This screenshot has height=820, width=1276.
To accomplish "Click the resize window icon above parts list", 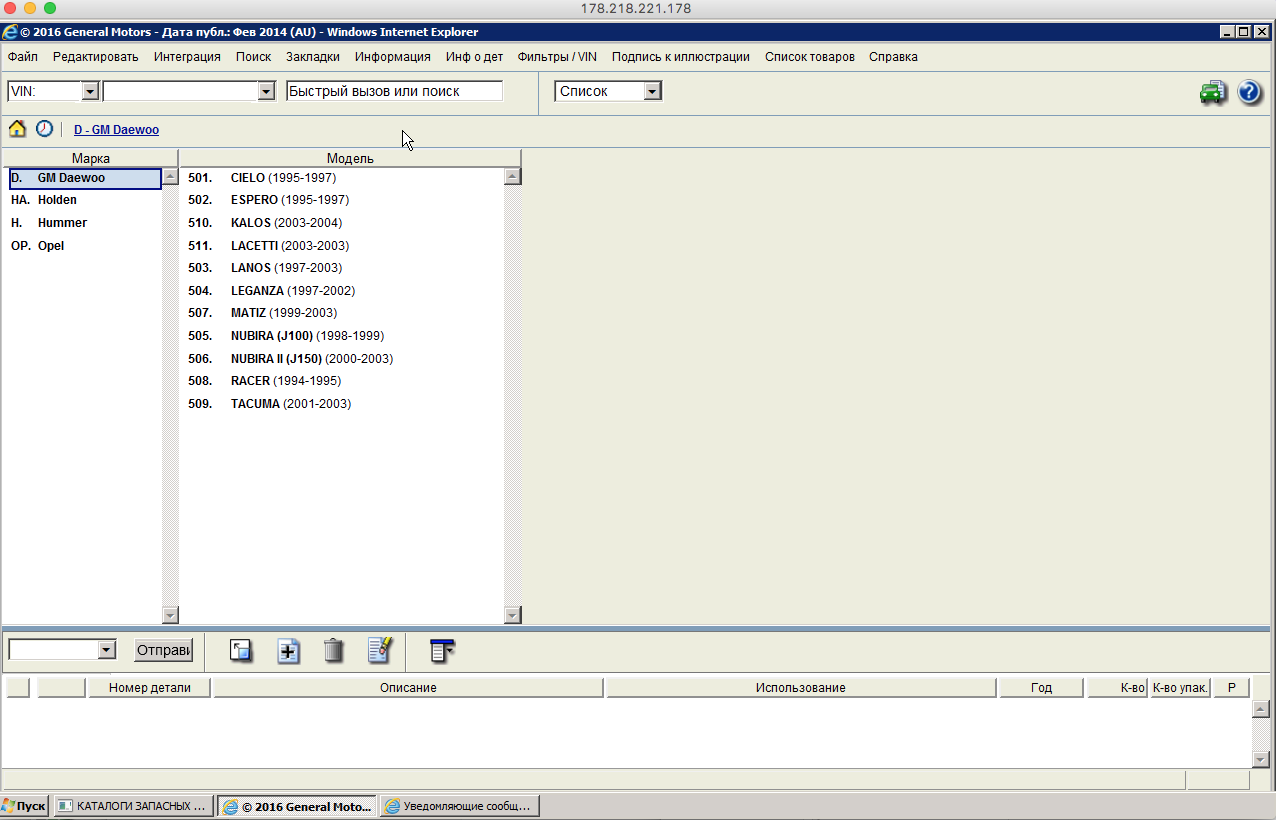I will [241, 651].
